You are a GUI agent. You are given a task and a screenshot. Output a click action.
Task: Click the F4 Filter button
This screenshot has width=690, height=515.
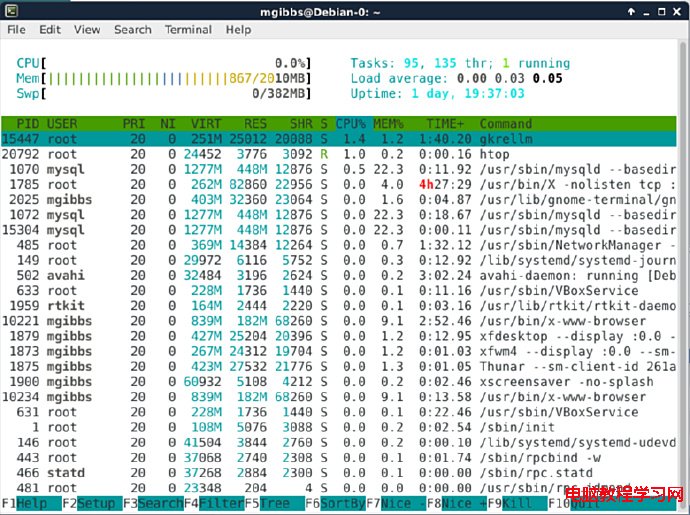pos(214,503)
